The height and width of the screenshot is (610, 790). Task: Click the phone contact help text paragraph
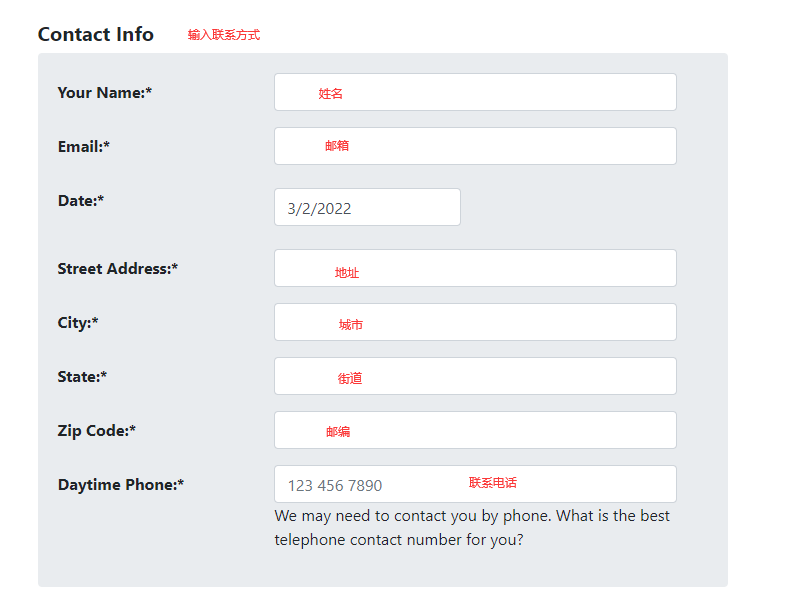pyautogui.click(x=472, y=528)
